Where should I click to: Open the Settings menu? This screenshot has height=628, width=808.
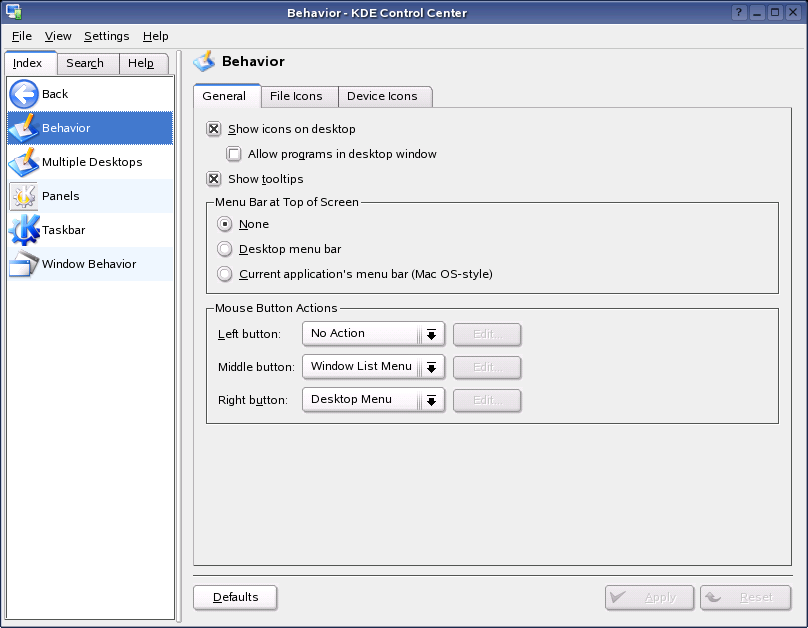[107, 36]
